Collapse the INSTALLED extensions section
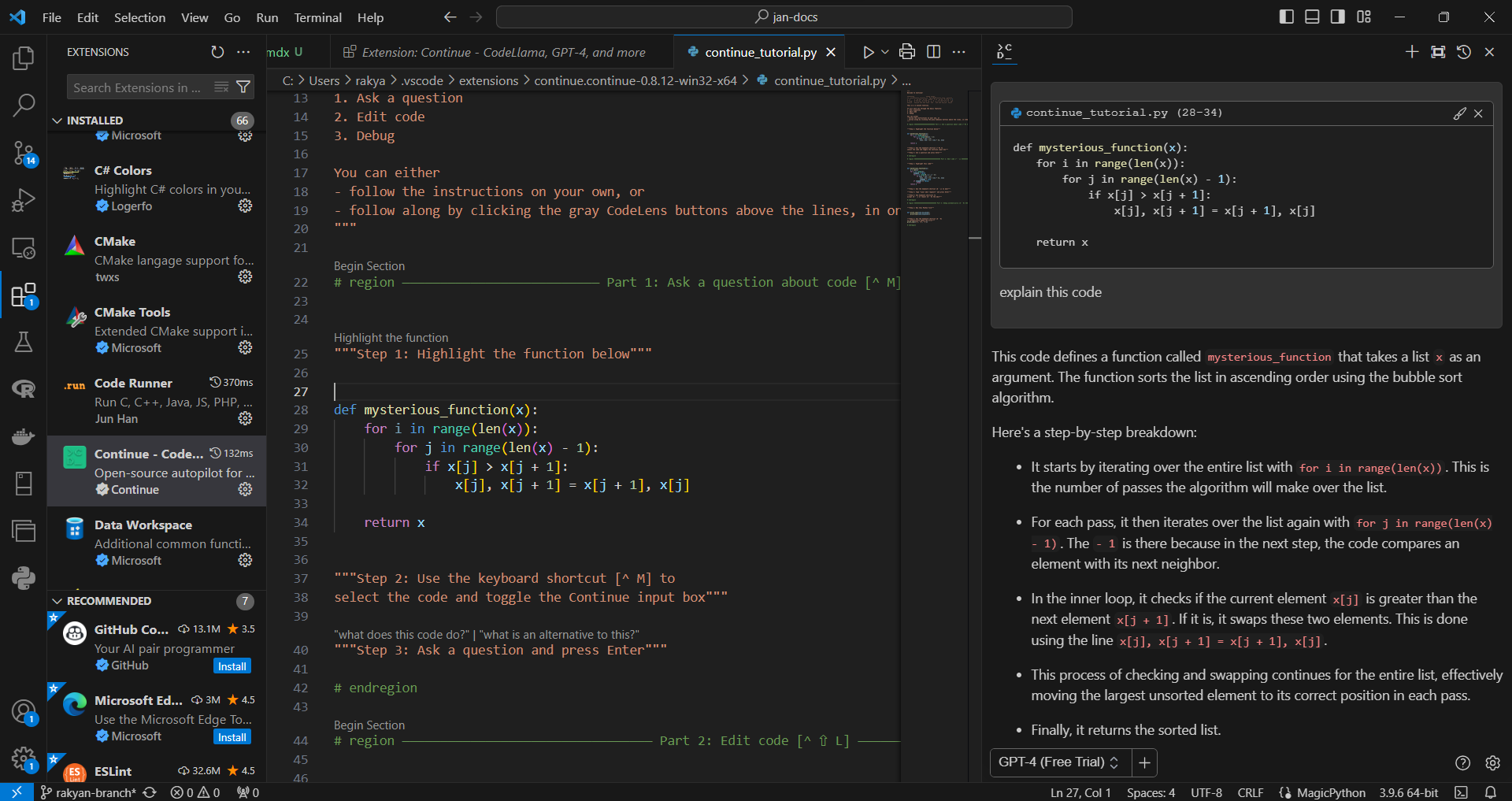1512x801 pixels. coord(57,121)
